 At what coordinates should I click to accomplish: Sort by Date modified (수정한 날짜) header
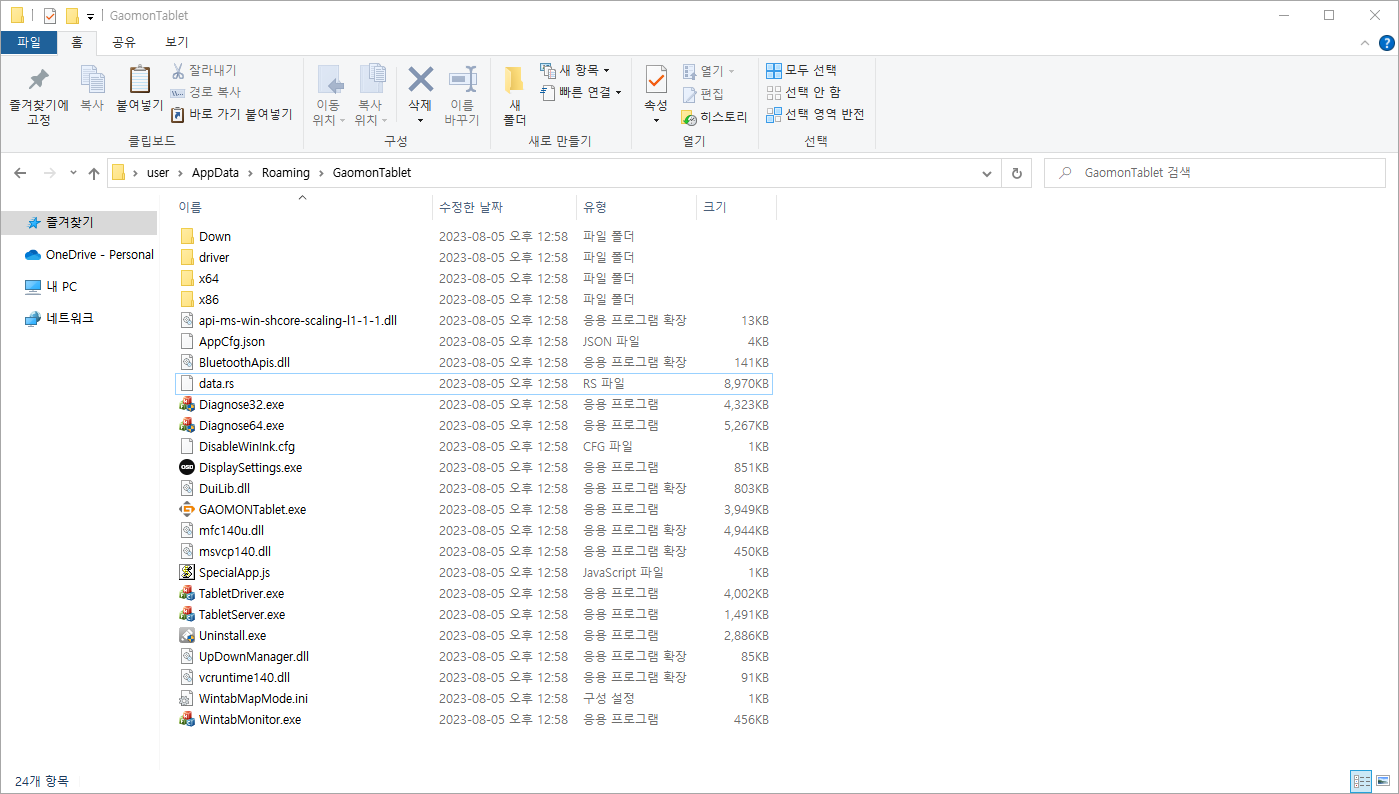pos(505,207)
